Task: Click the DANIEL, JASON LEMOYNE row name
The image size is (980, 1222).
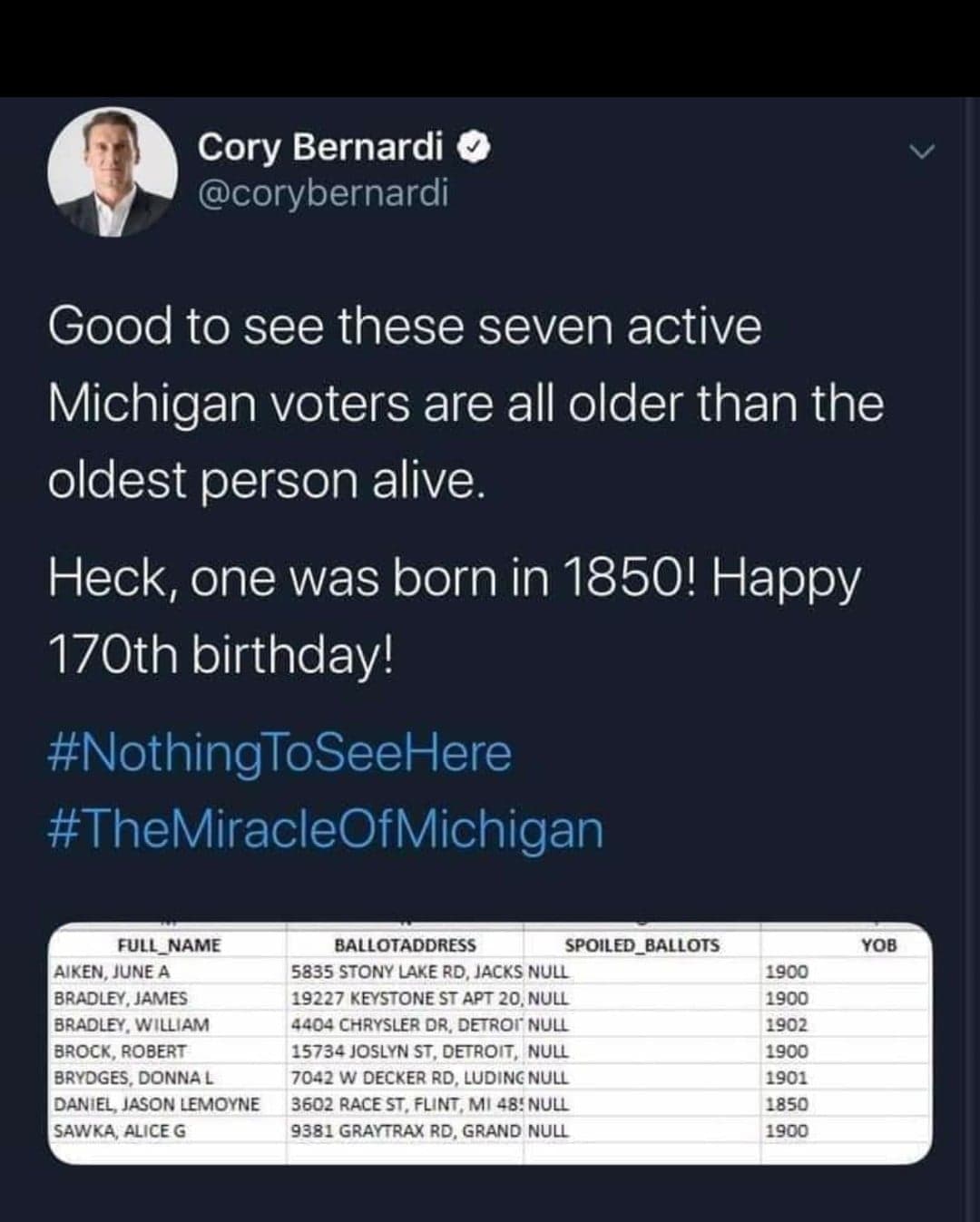Action: (157, 1104)
